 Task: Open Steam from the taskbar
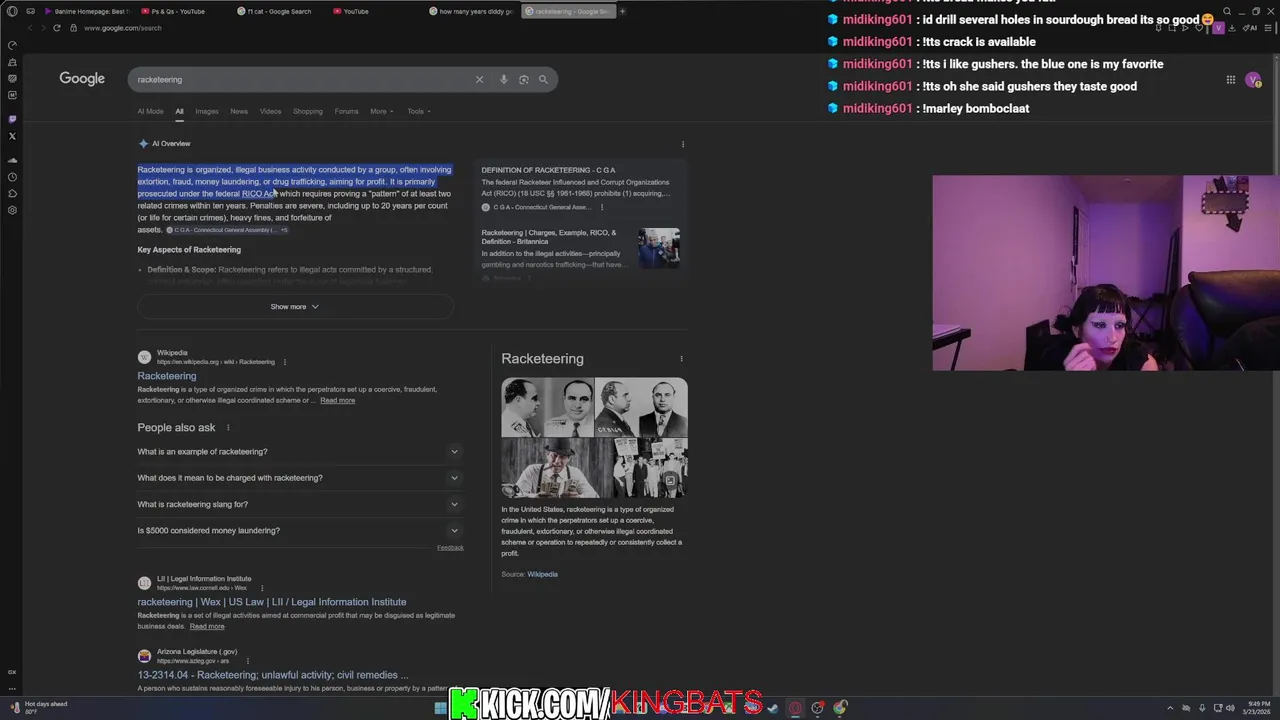773,708
